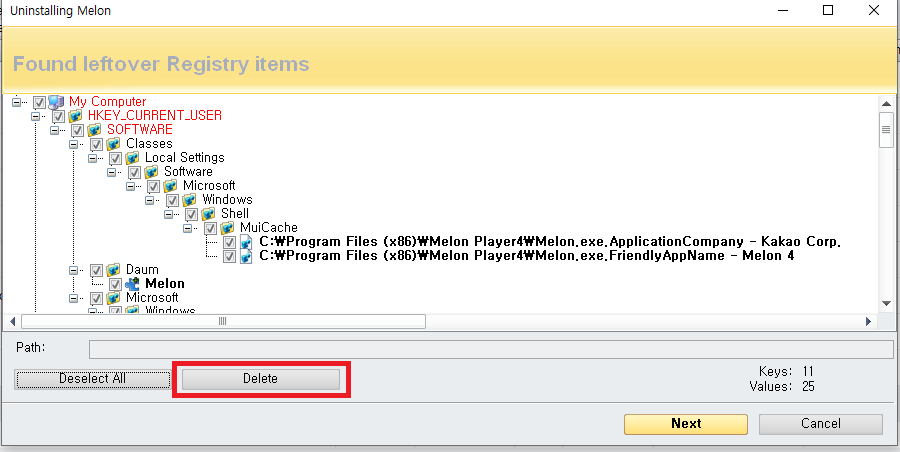Click the FriendlyAppName value file icon

[246, 256]
